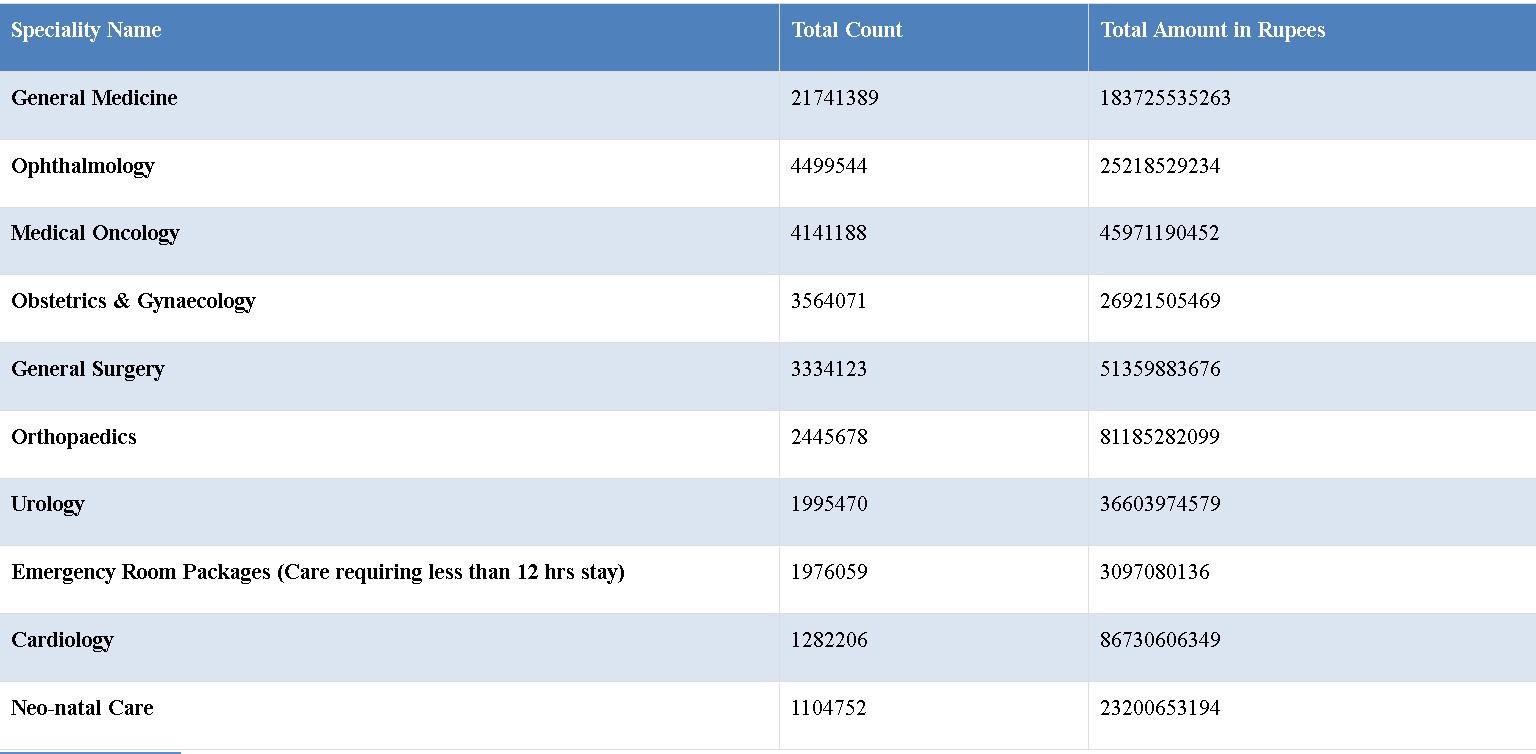Click the Cardiology speciality name
The width and height of the screenshot is (1536, 754).
pyautogui.click(x=62, y=640)
